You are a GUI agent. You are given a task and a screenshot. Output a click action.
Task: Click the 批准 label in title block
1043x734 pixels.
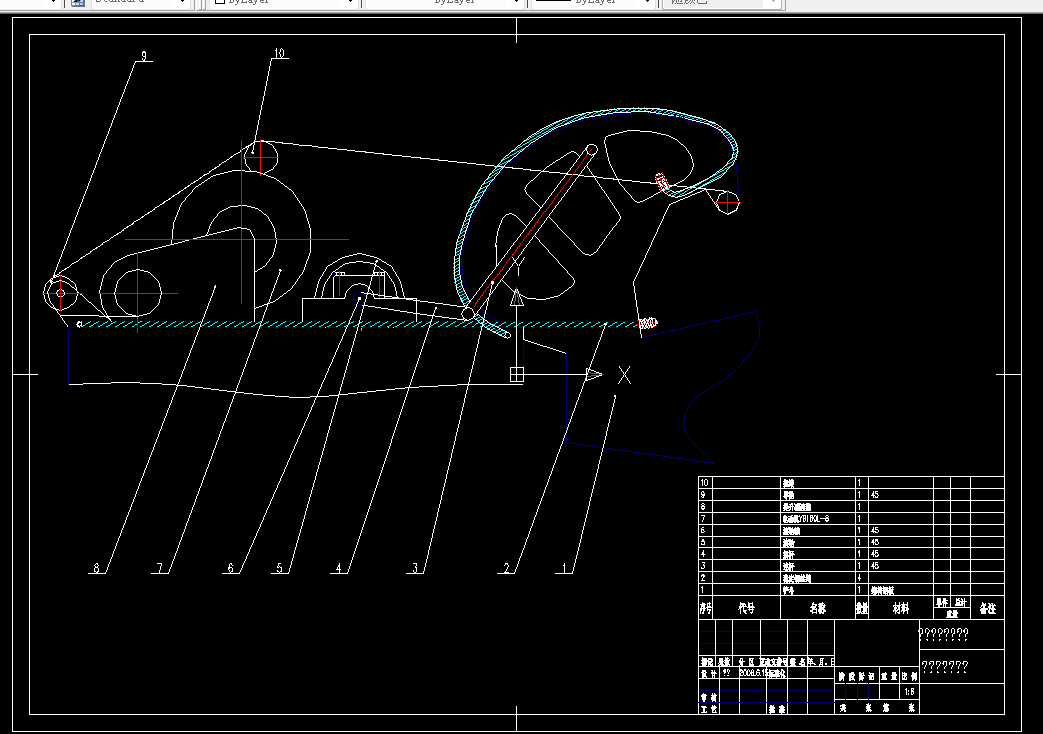coord(777,709)
